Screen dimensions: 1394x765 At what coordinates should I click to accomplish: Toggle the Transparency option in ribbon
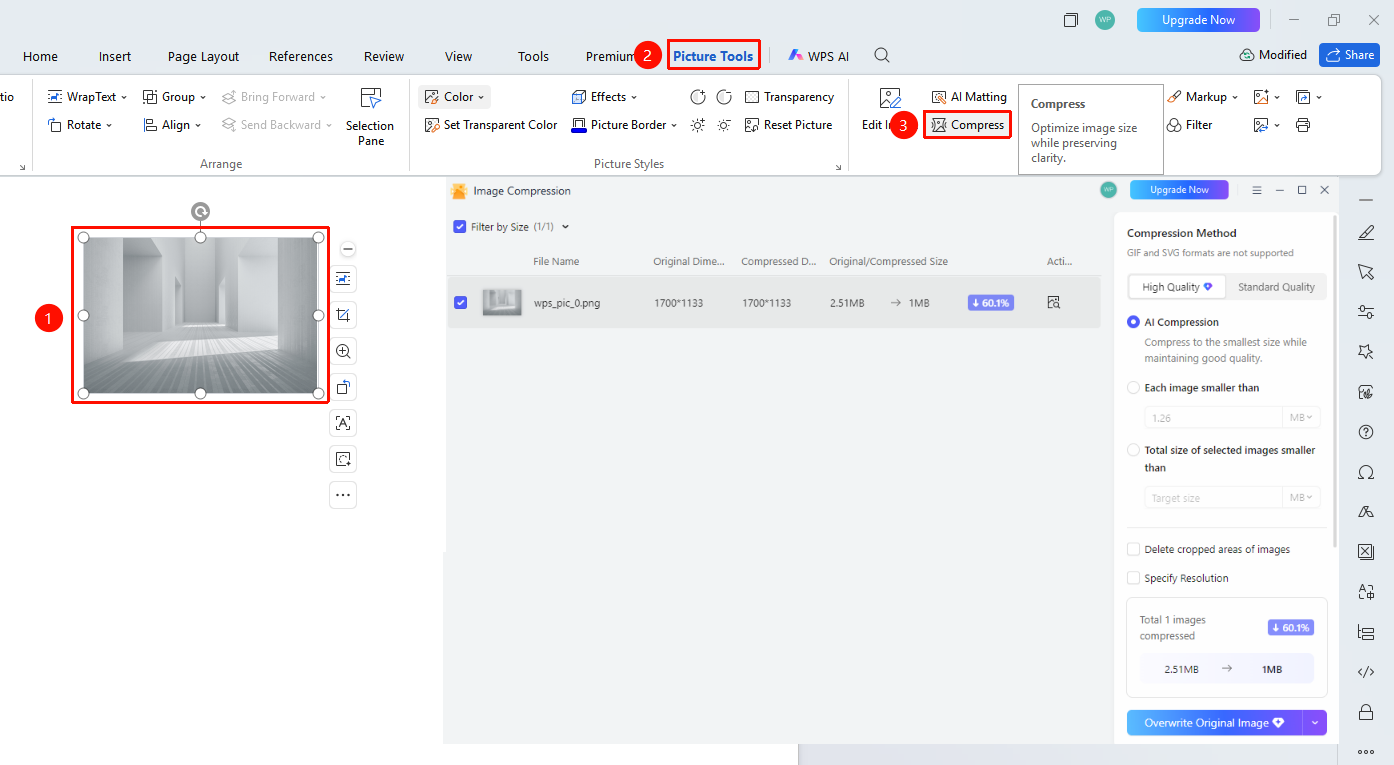789,97
